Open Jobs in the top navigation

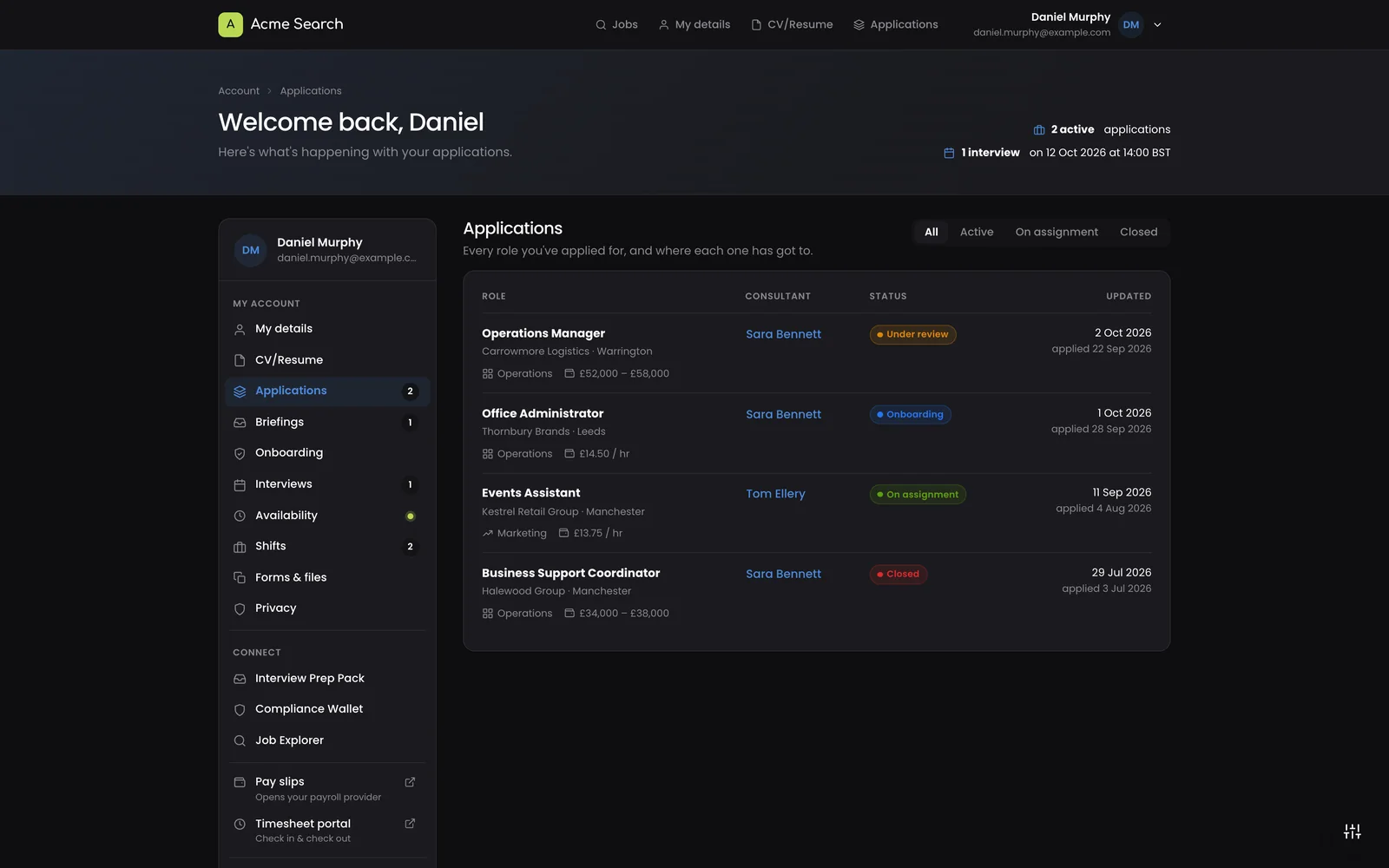pos(616,24)
